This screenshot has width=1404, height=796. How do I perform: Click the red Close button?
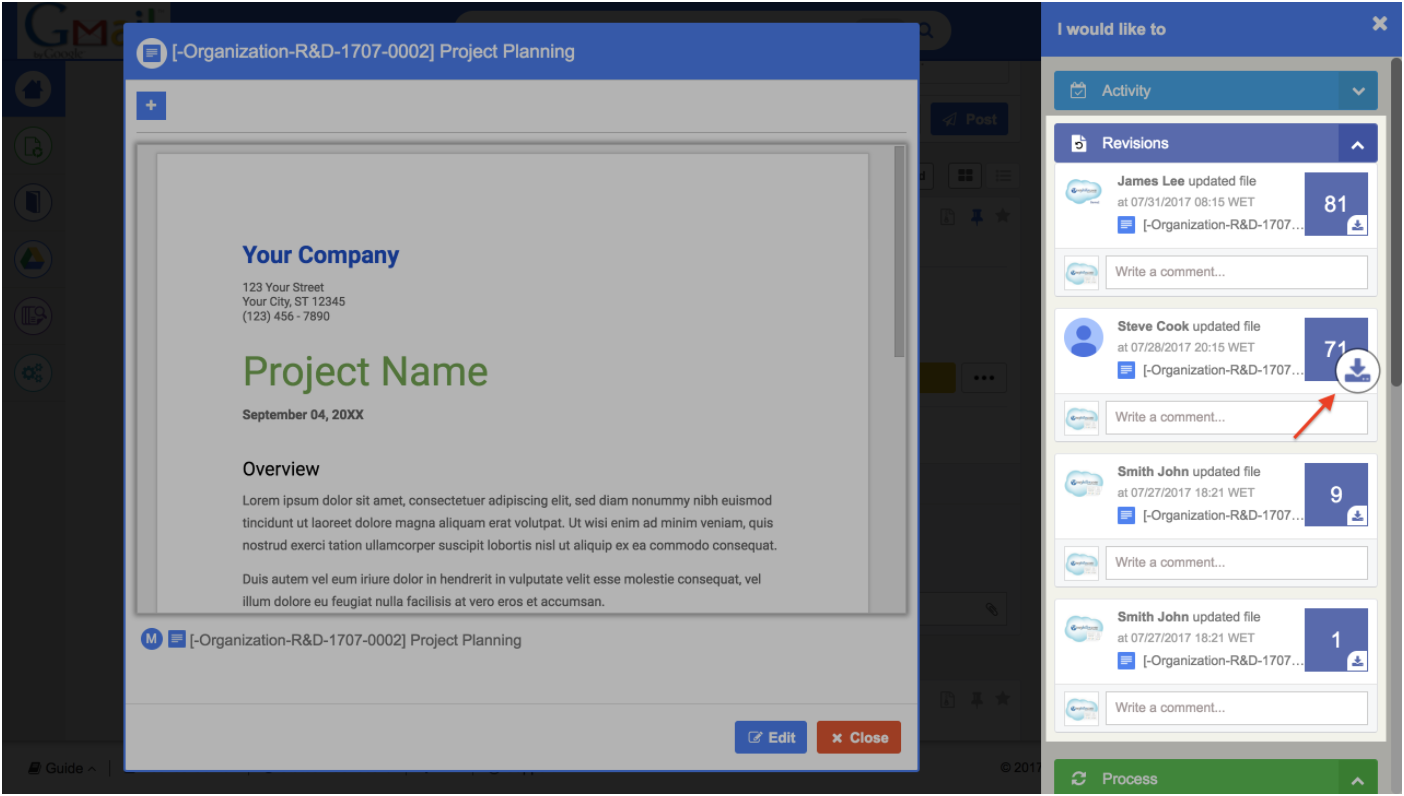point(859,738)
